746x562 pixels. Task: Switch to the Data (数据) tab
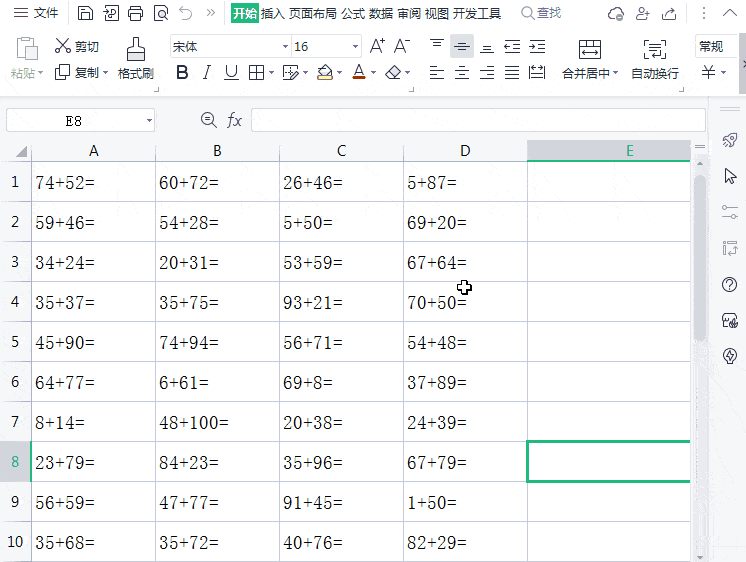tap(381, 13)
